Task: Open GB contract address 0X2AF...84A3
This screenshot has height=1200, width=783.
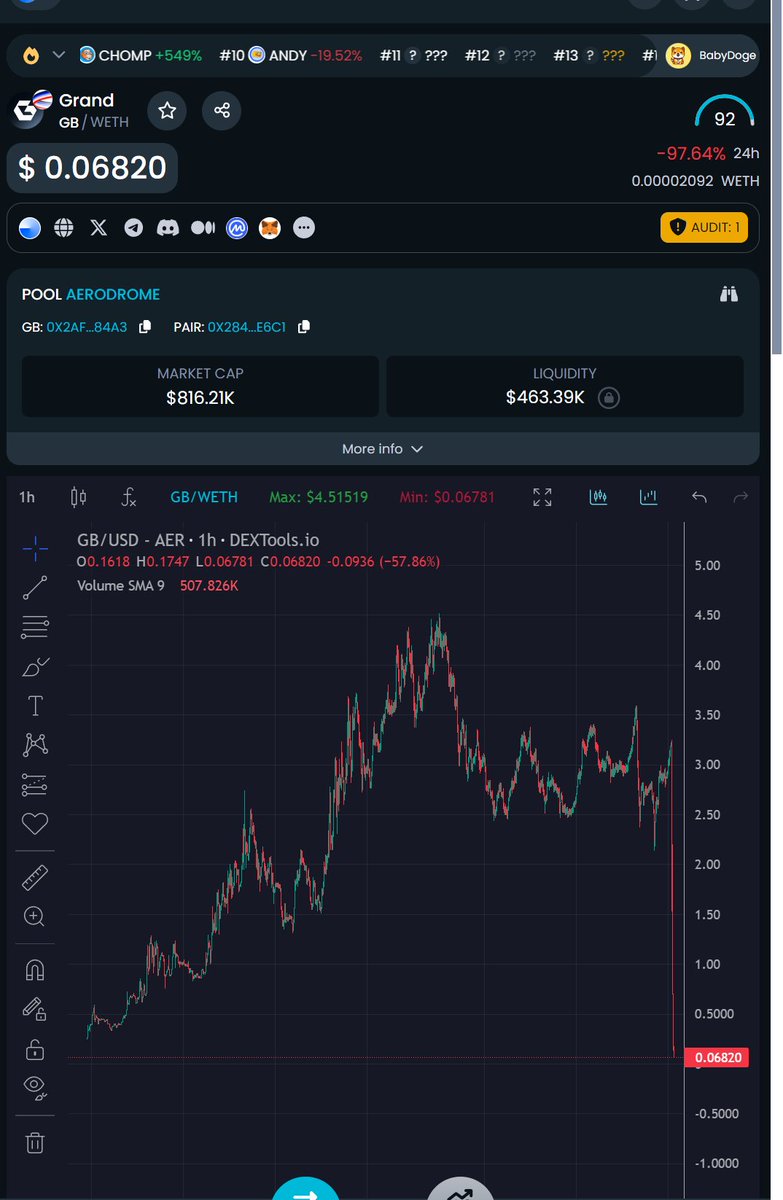Action: click(x=87, y=327)
